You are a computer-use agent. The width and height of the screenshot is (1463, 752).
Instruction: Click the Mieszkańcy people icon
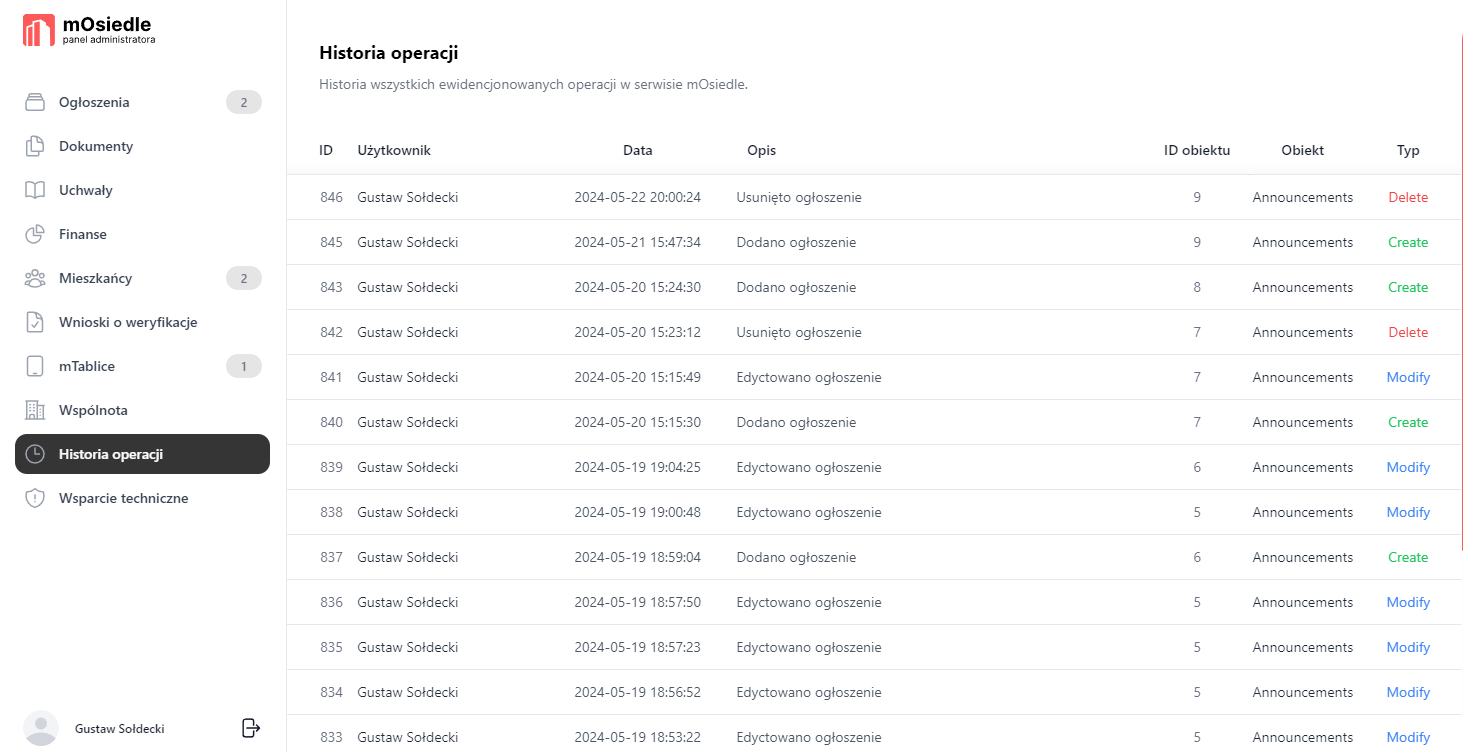tap(35, 278)
